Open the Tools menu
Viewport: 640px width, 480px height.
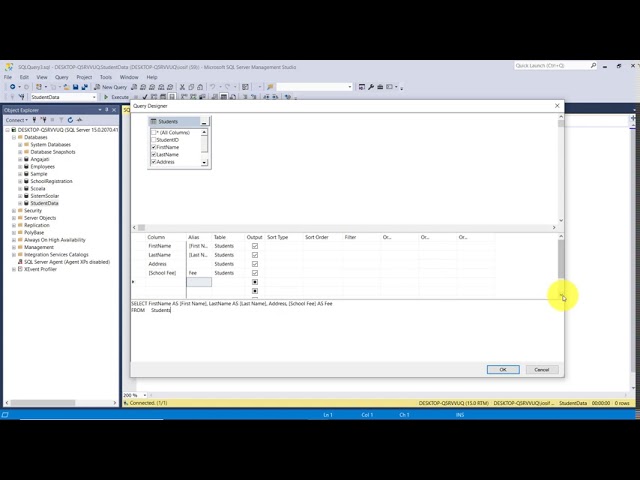(106, 77)
